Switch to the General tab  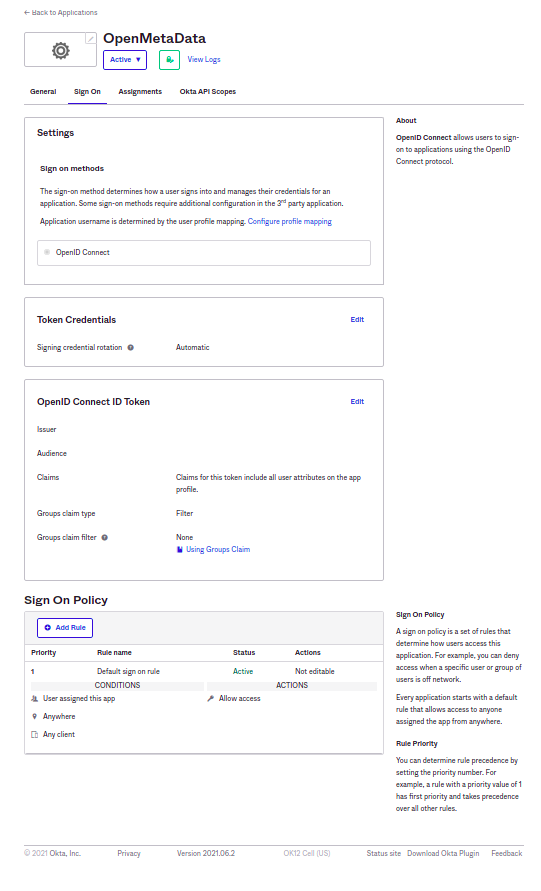coord(43,91)
